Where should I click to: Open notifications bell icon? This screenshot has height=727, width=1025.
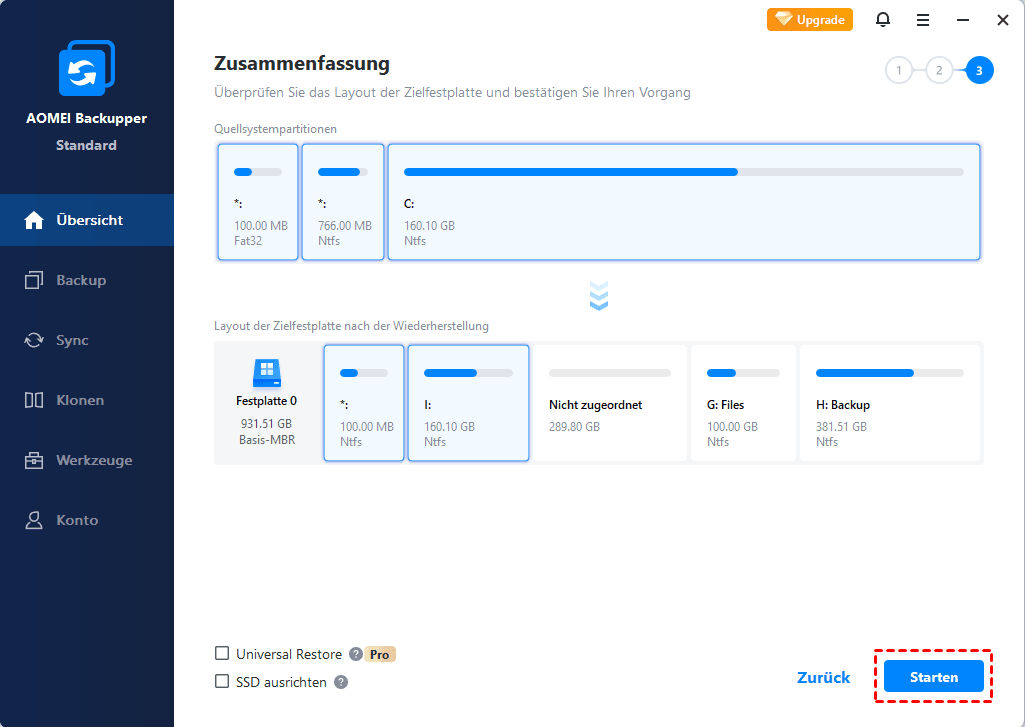click(882, 20)
